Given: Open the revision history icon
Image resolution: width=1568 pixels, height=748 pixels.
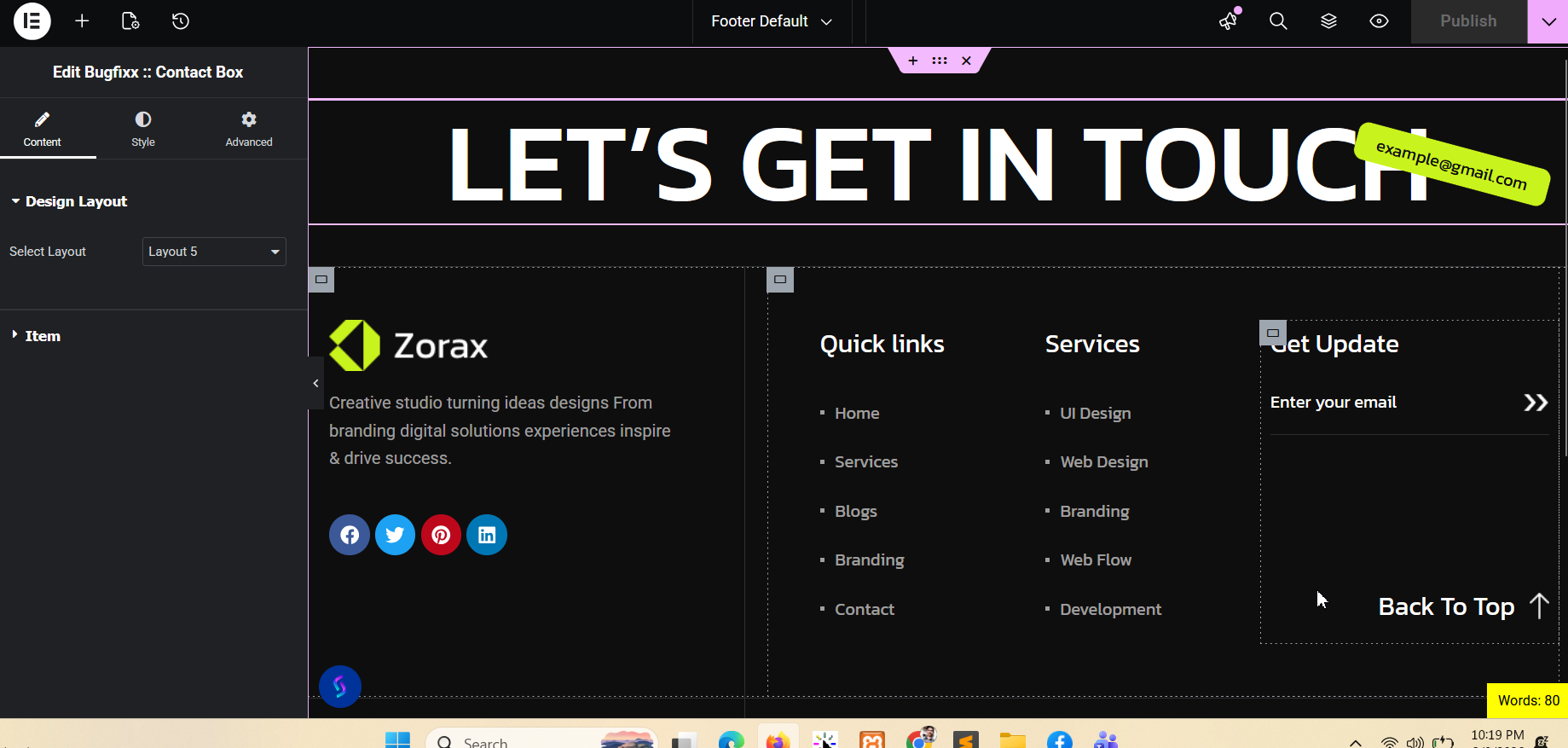Looking at the screenshot, I should click(180, 21).
